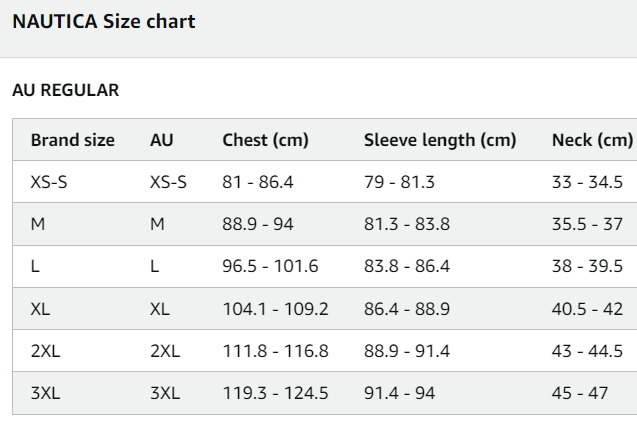Click neck value 45 - 47
637x440 pixels.
pos(580,393)
